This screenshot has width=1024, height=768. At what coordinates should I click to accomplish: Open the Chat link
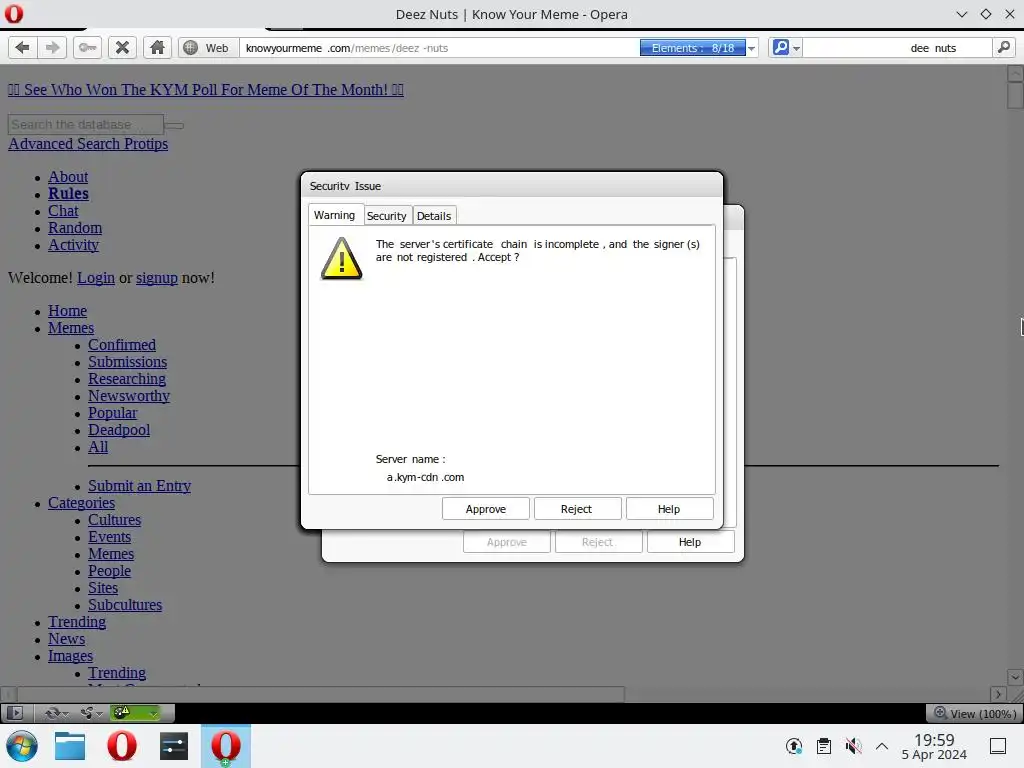[63, 211]
